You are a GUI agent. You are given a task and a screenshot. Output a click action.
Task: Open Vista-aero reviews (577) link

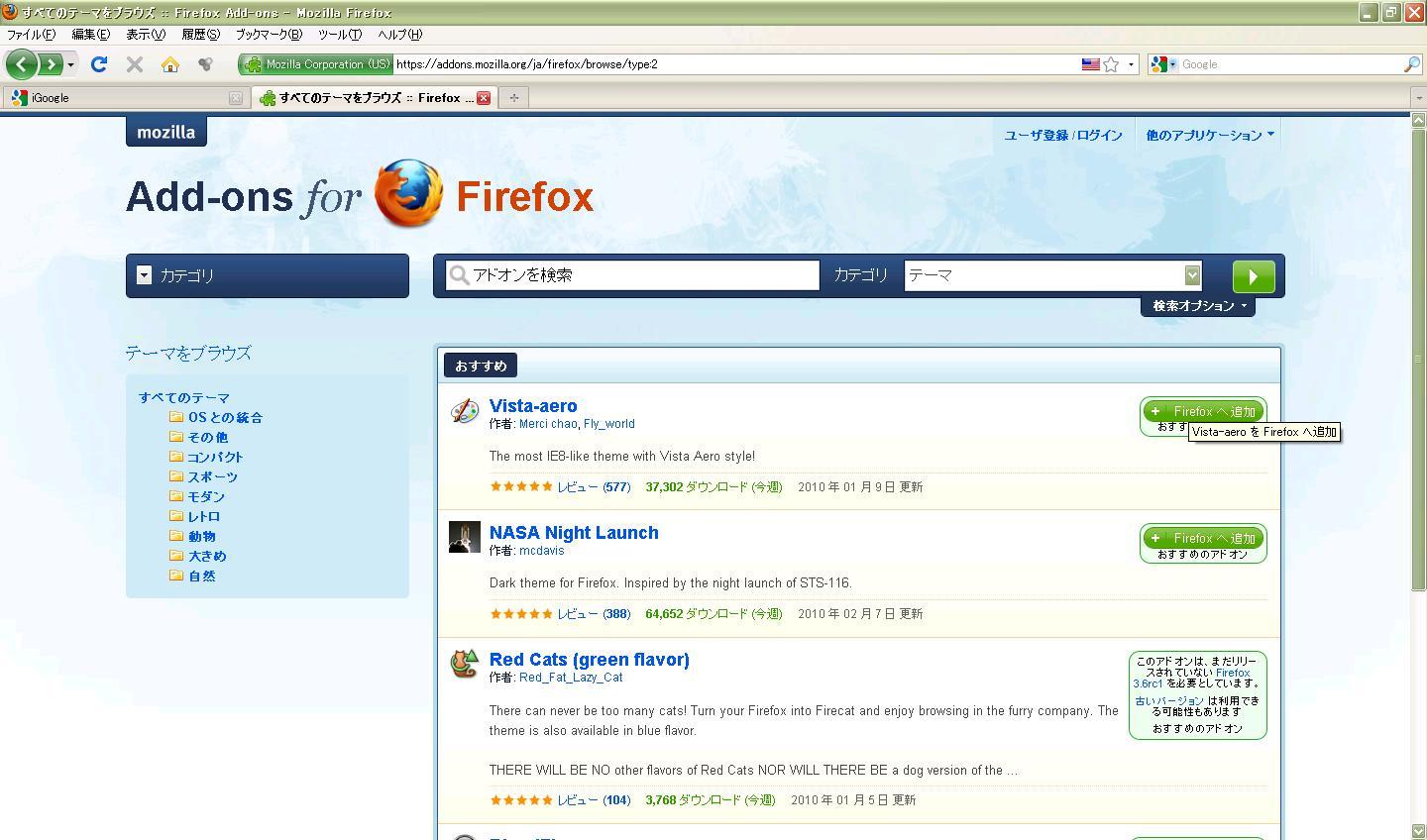(x=594, y=487)
